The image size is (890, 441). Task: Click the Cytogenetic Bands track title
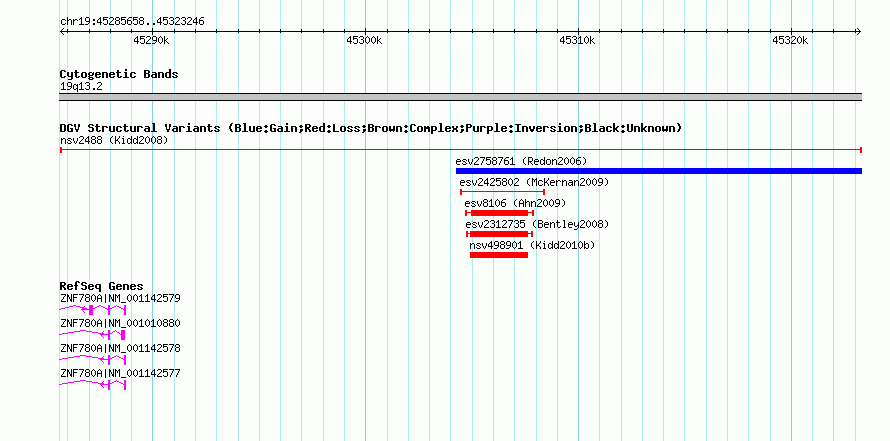pos(119,74)
